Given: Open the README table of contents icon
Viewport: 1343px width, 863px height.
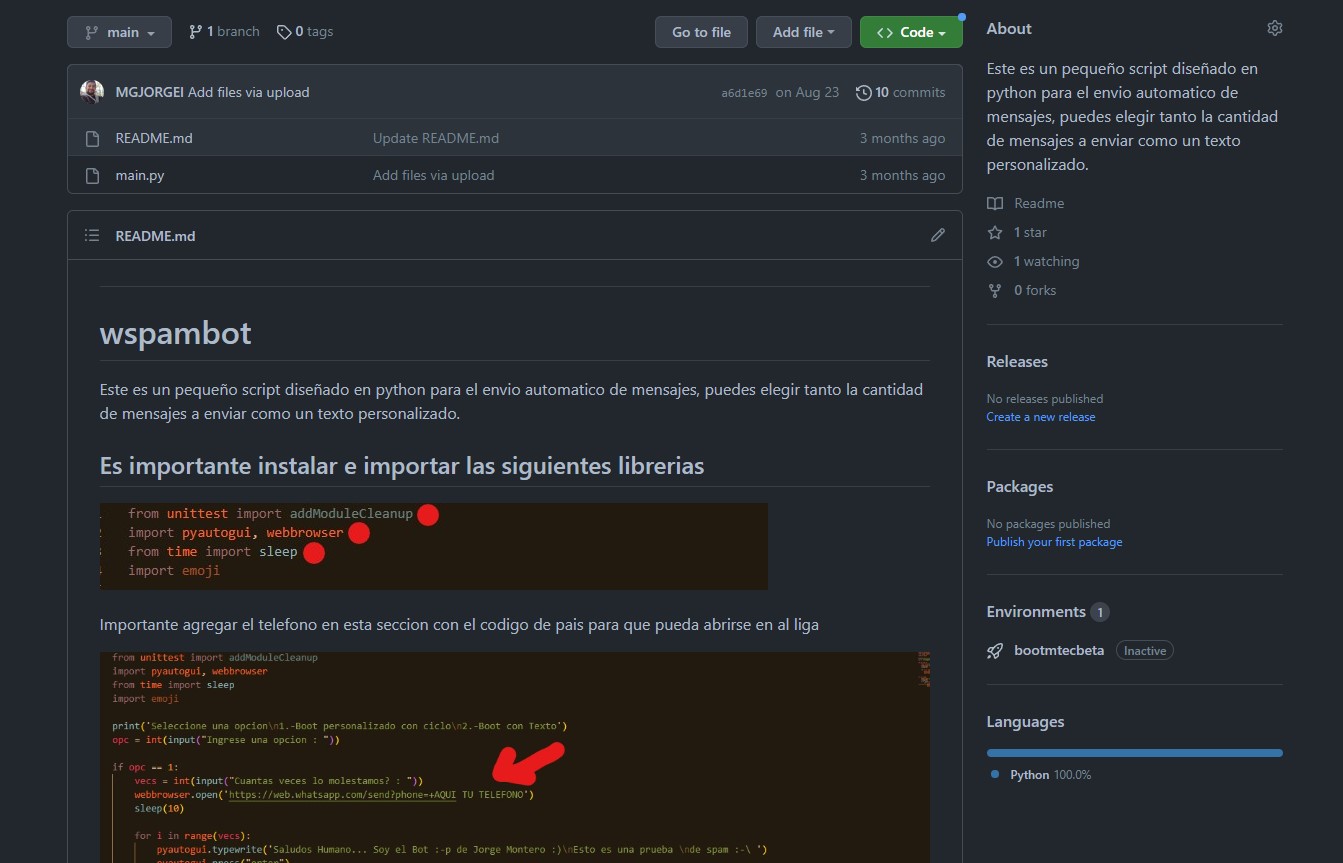Looking at the screenshot, I should tap(92, 236).
